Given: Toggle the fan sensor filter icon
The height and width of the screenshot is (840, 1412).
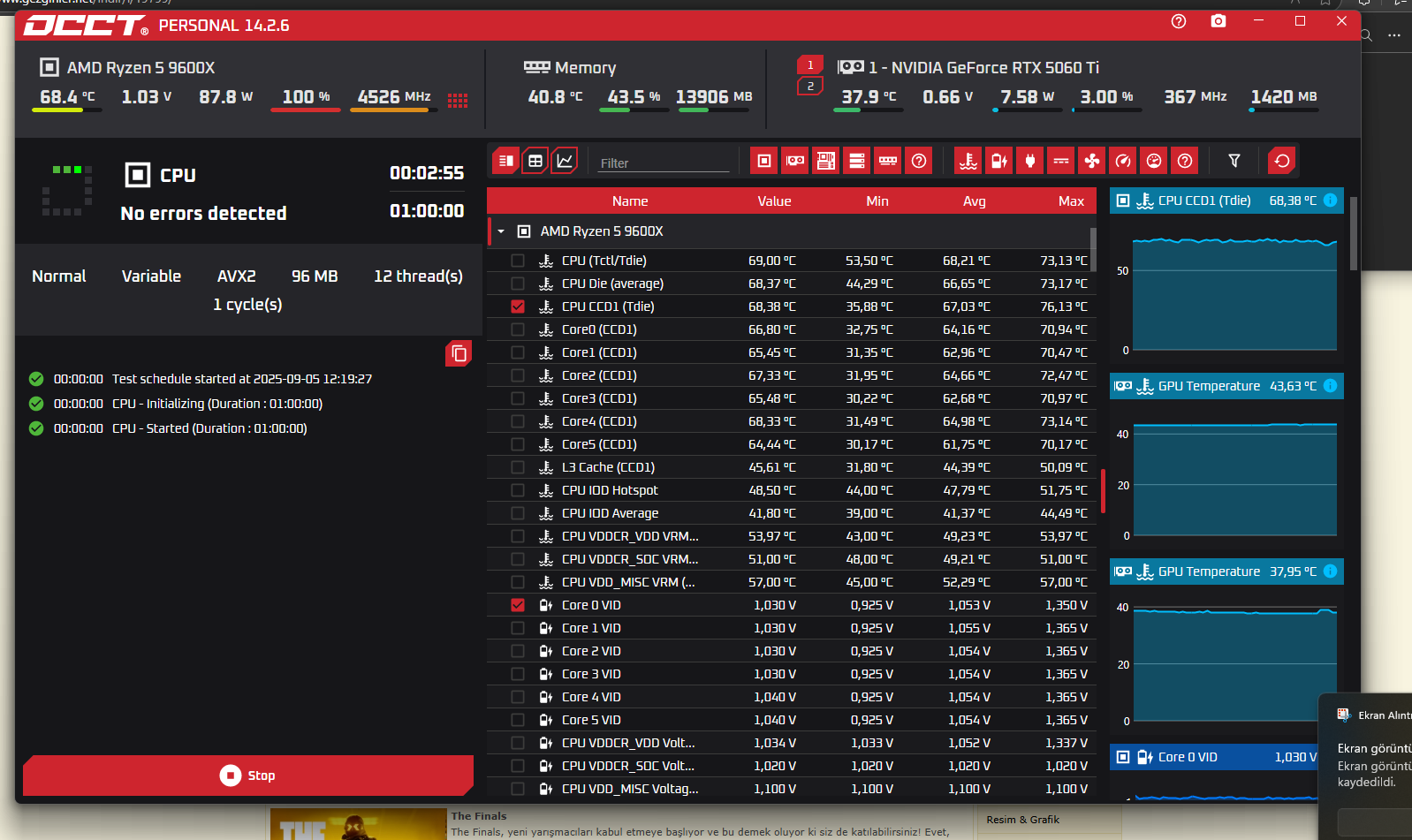Looking at the screenshot, I should click(1092, 161).
